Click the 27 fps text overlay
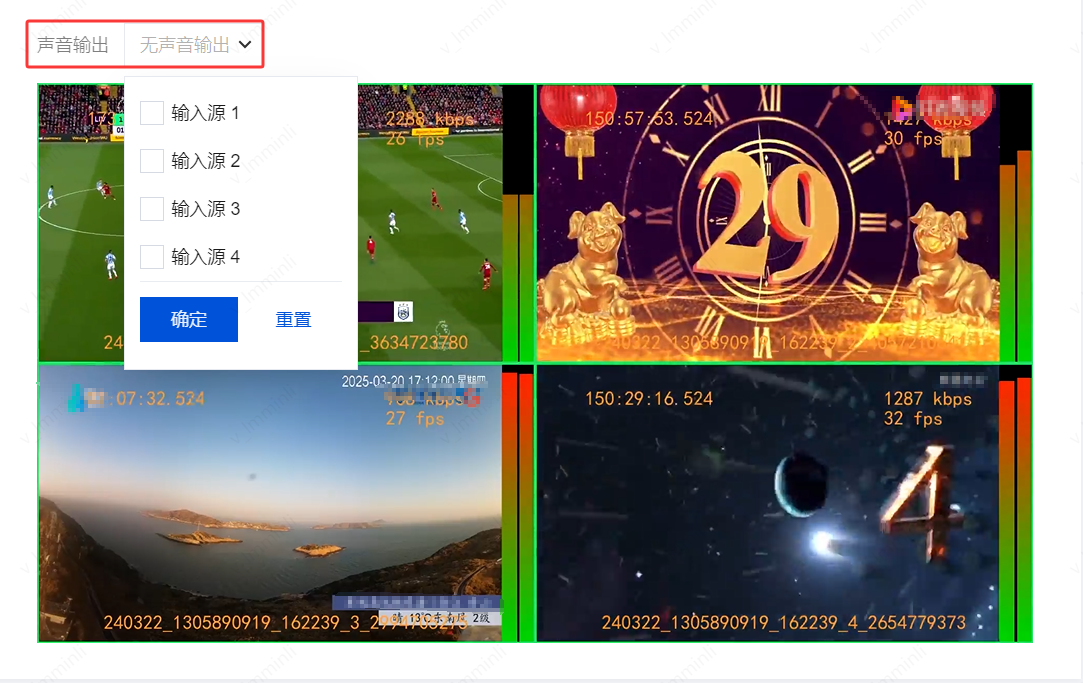The height and width of the screenshot is (683, 1083). click(x=414, y=419)
